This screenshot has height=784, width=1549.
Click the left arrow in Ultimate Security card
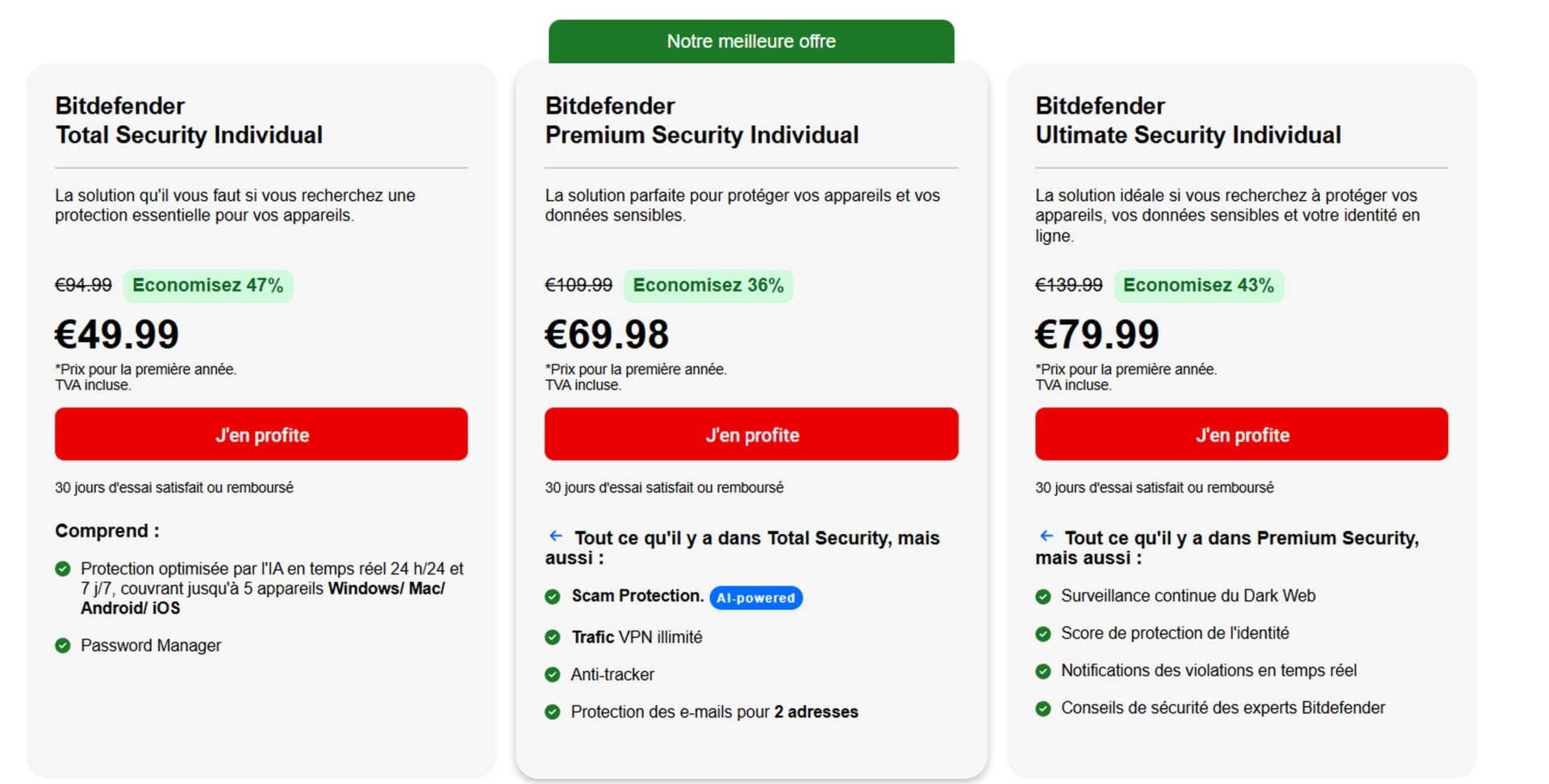(x=1046, y=535)
